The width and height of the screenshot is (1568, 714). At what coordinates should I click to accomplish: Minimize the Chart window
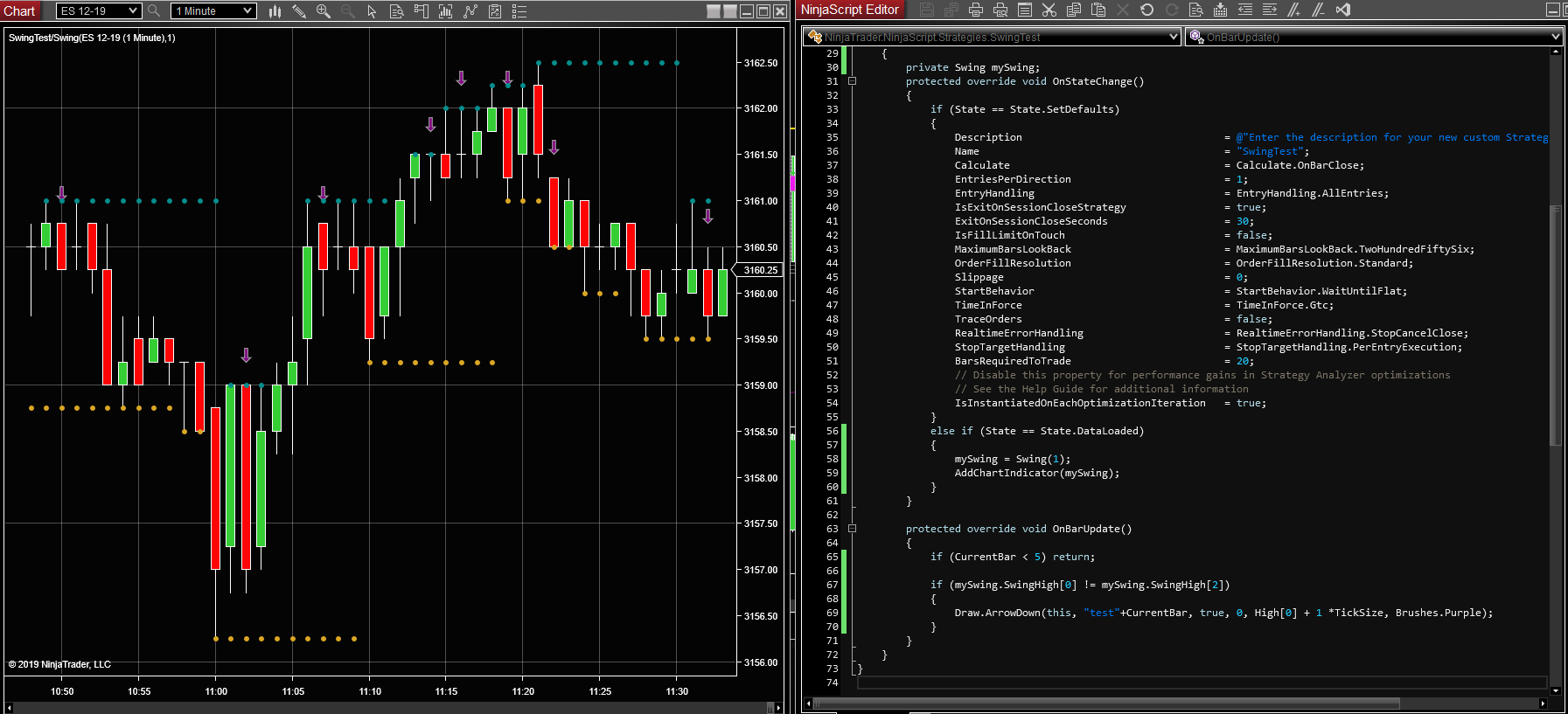coord(746,11)
